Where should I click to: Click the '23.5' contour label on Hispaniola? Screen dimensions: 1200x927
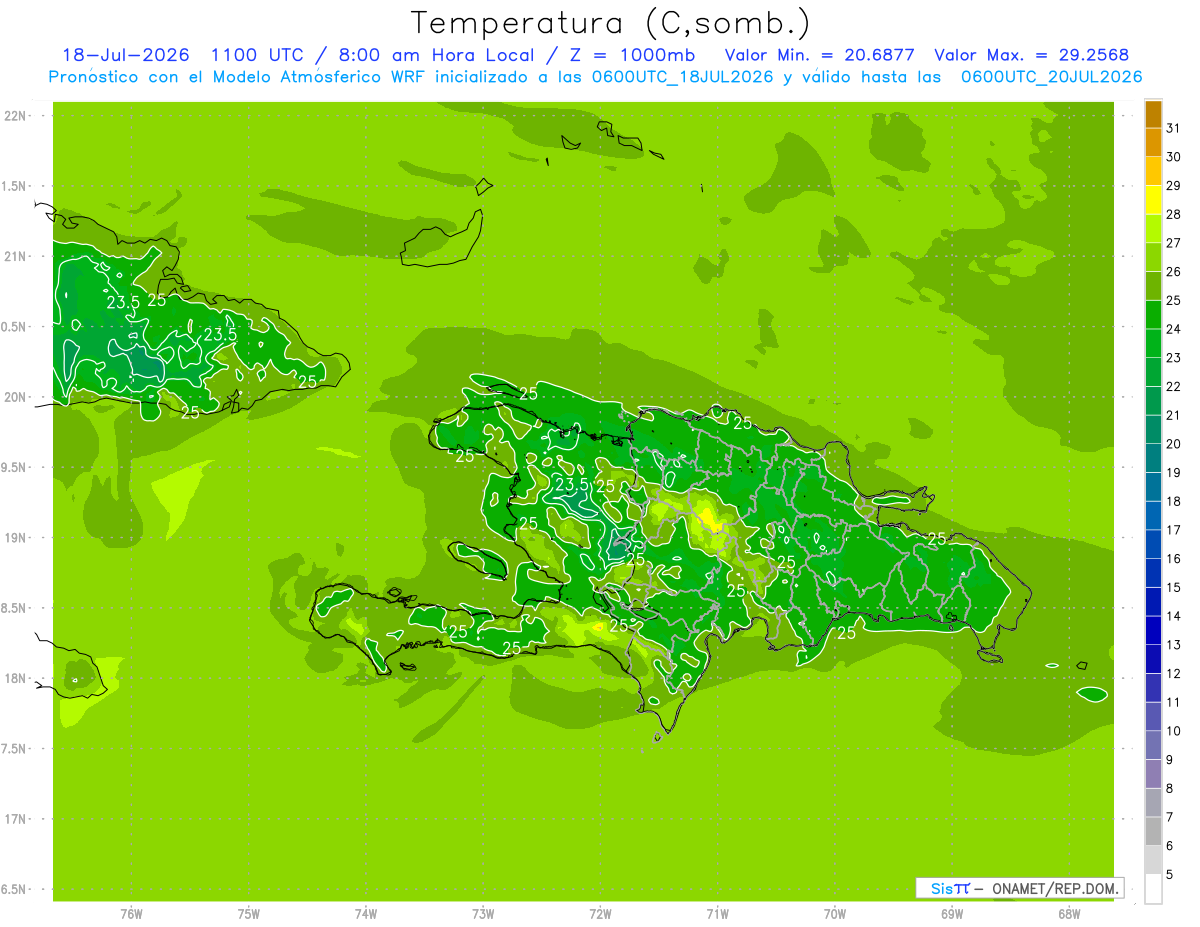coord(572,485)
